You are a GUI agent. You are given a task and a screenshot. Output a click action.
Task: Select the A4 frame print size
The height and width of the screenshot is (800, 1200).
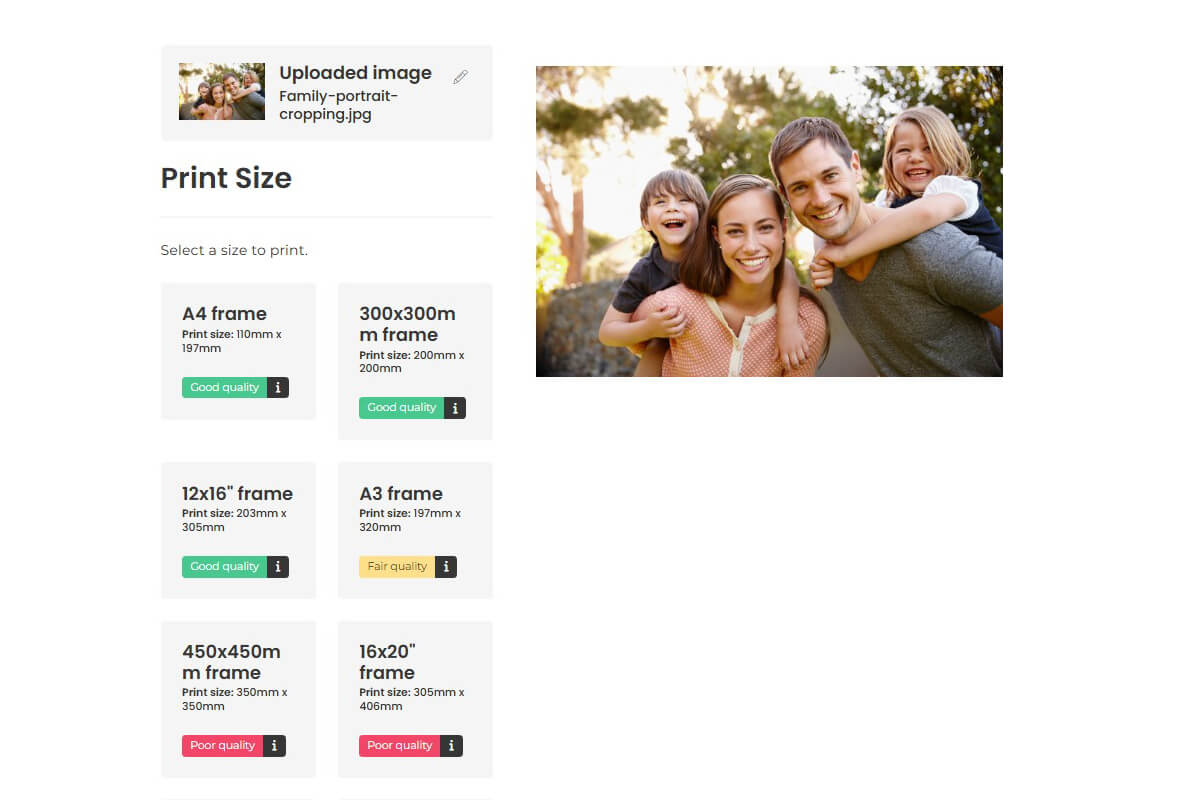point(238,351)
